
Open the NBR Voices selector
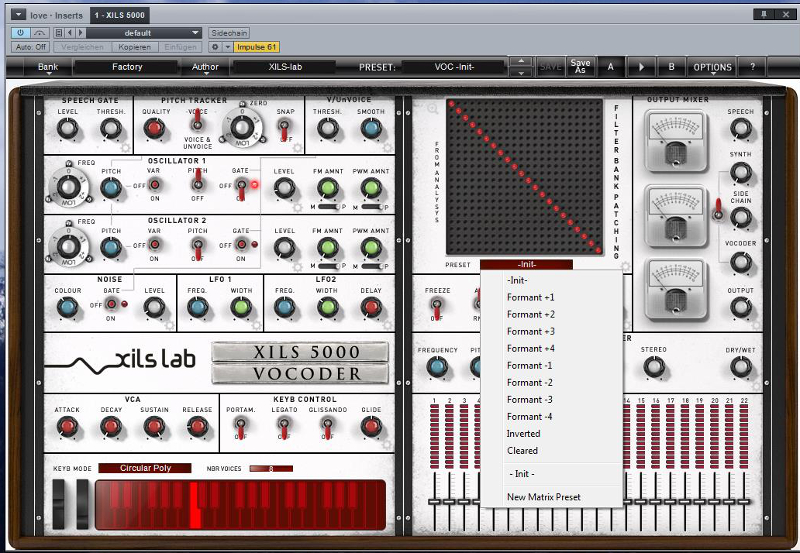tap(271, 468)
